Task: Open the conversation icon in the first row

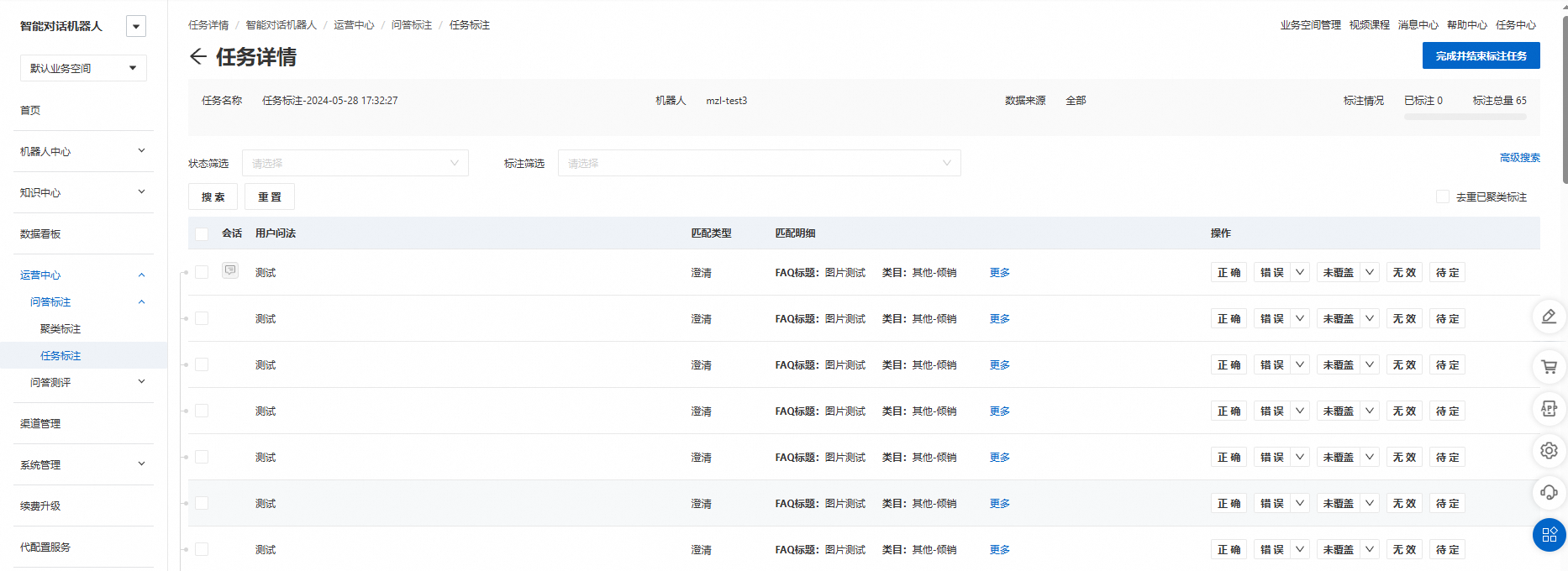Action: click(230, 270)
